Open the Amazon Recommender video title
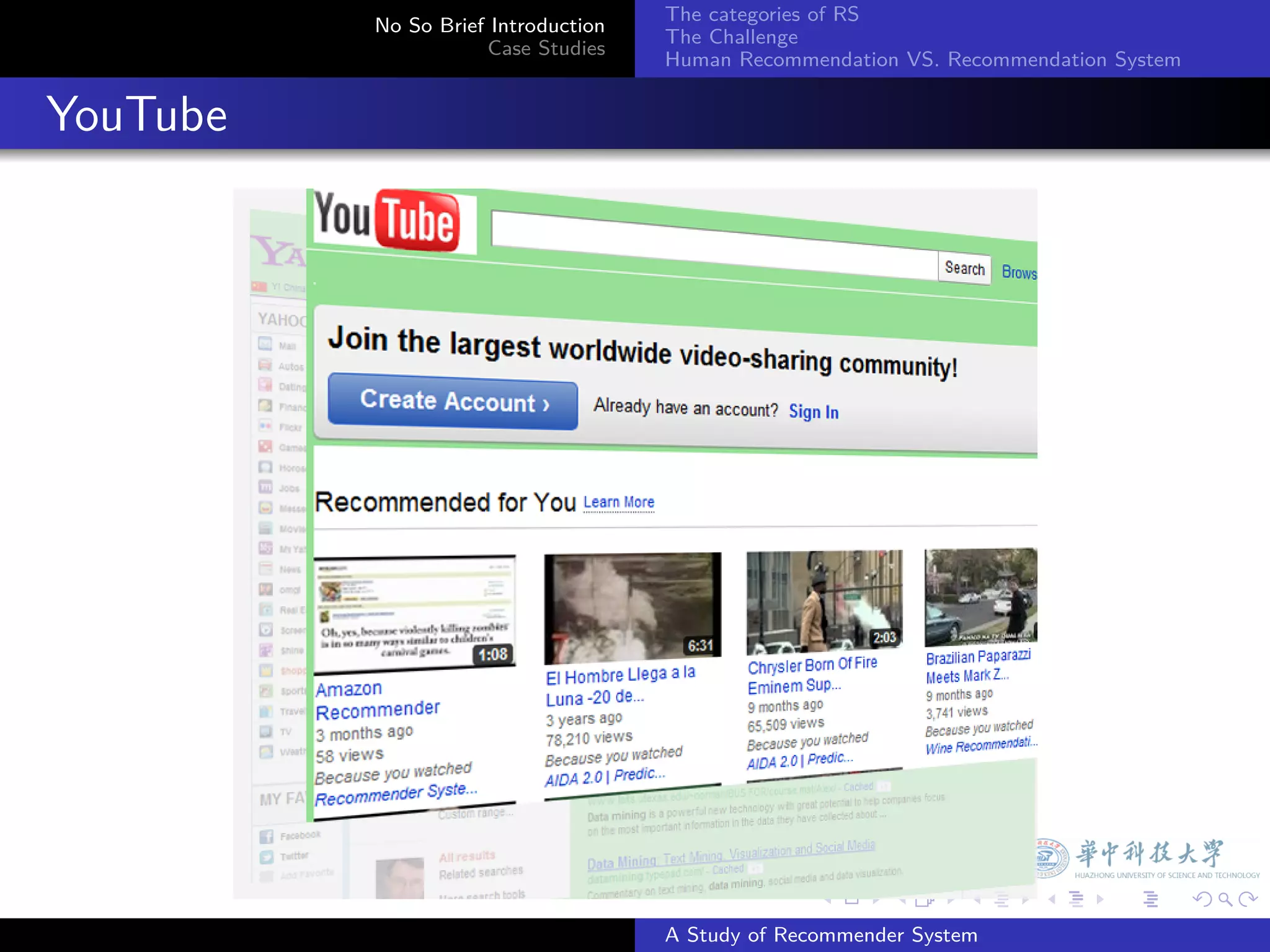 pyautogui.click(x=378, y=700)
